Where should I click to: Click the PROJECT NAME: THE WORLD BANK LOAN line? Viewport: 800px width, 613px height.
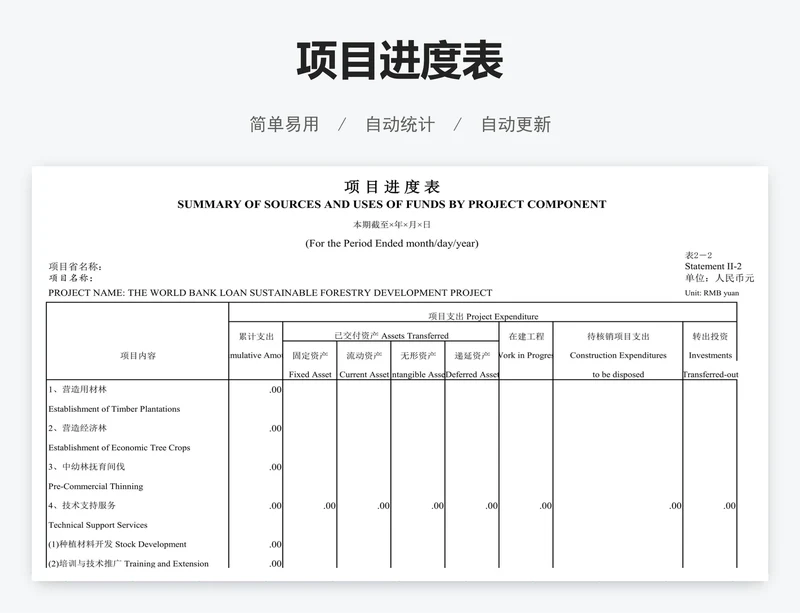point(270,293)
